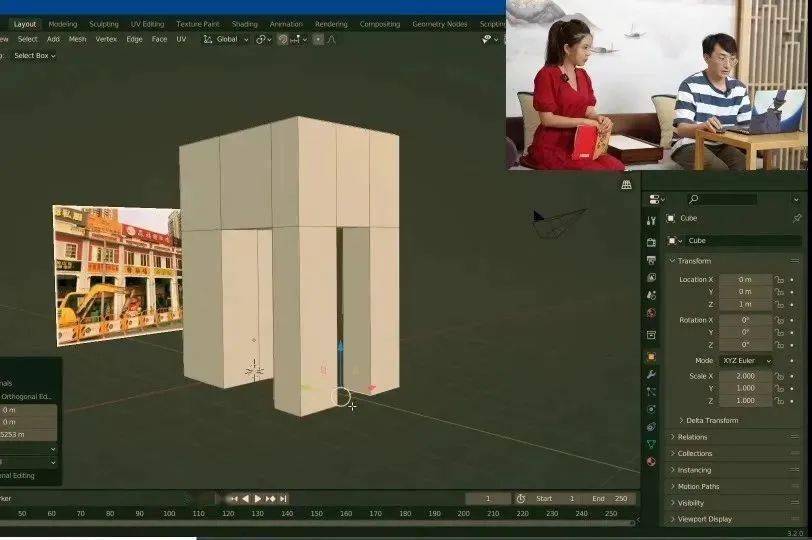Open the properties editor type menu

(x=657, y=199)
